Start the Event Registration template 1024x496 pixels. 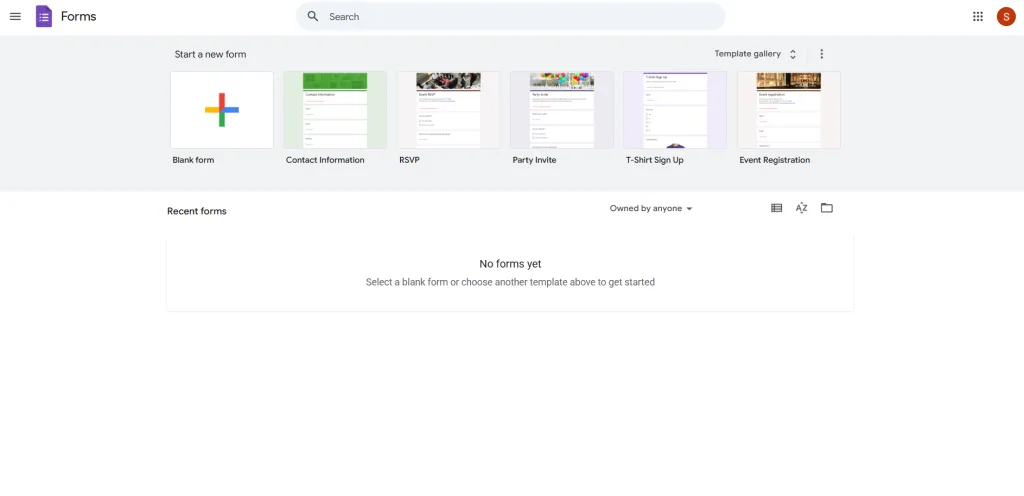point(788,110)
